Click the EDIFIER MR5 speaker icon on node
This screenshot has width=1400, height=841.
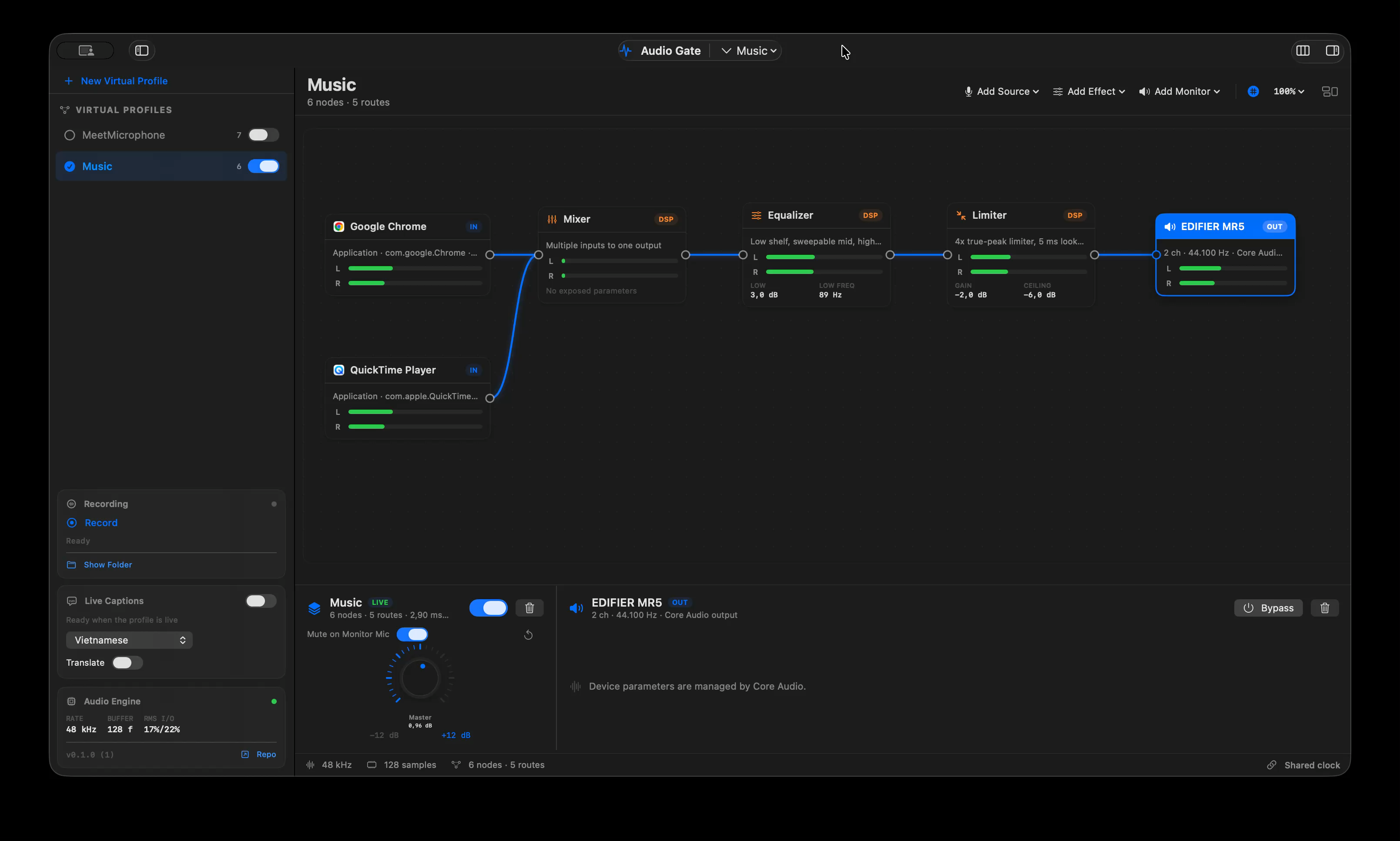click(1169, 227)
